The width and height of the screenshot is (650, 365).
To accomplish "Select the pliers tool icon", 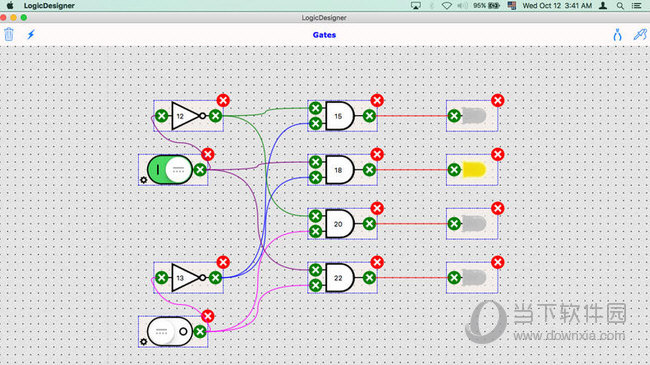I will (617, 34).
